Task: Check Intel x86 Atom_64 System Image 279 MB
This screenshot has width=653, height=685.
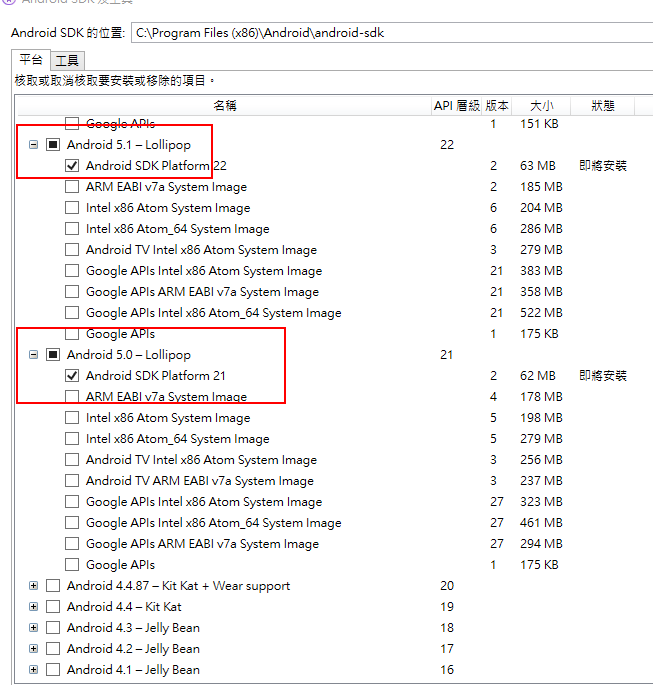Action: [72, 439]
